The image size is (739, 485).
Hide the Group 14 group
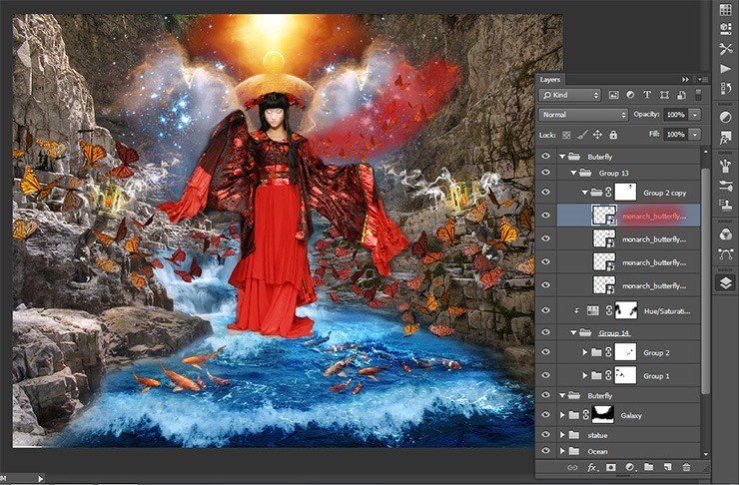(x=546, y=332)
